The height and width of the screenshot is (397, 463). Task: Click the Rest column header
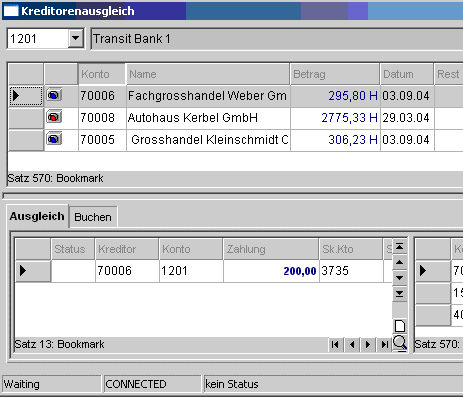tap(449, 74)
